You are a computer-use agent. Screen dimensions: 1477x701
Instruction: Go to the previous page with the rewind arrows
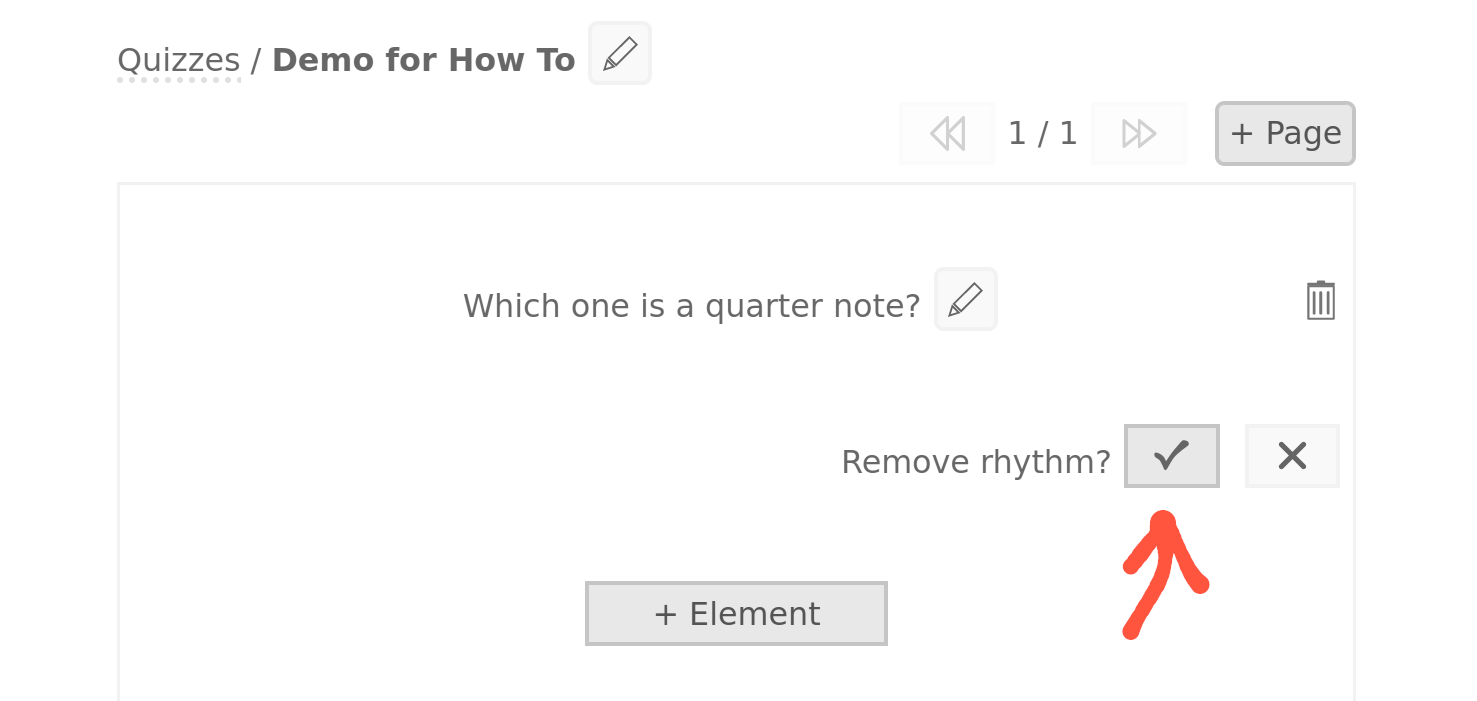(947, 133)
